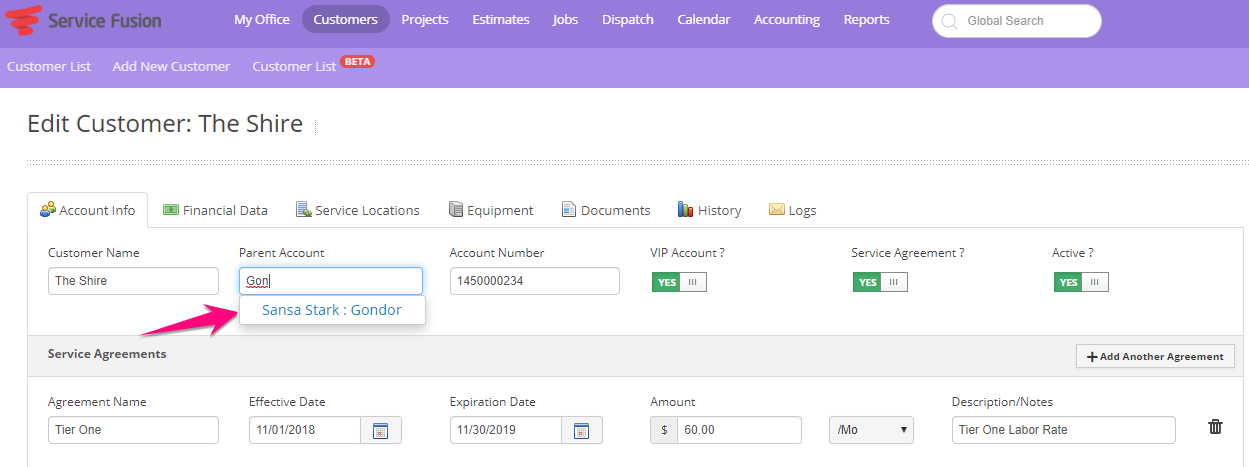This screenshot has height=467, width=1249.
Task: Switch to the Financial Data tab
Action: coord(215,210)
